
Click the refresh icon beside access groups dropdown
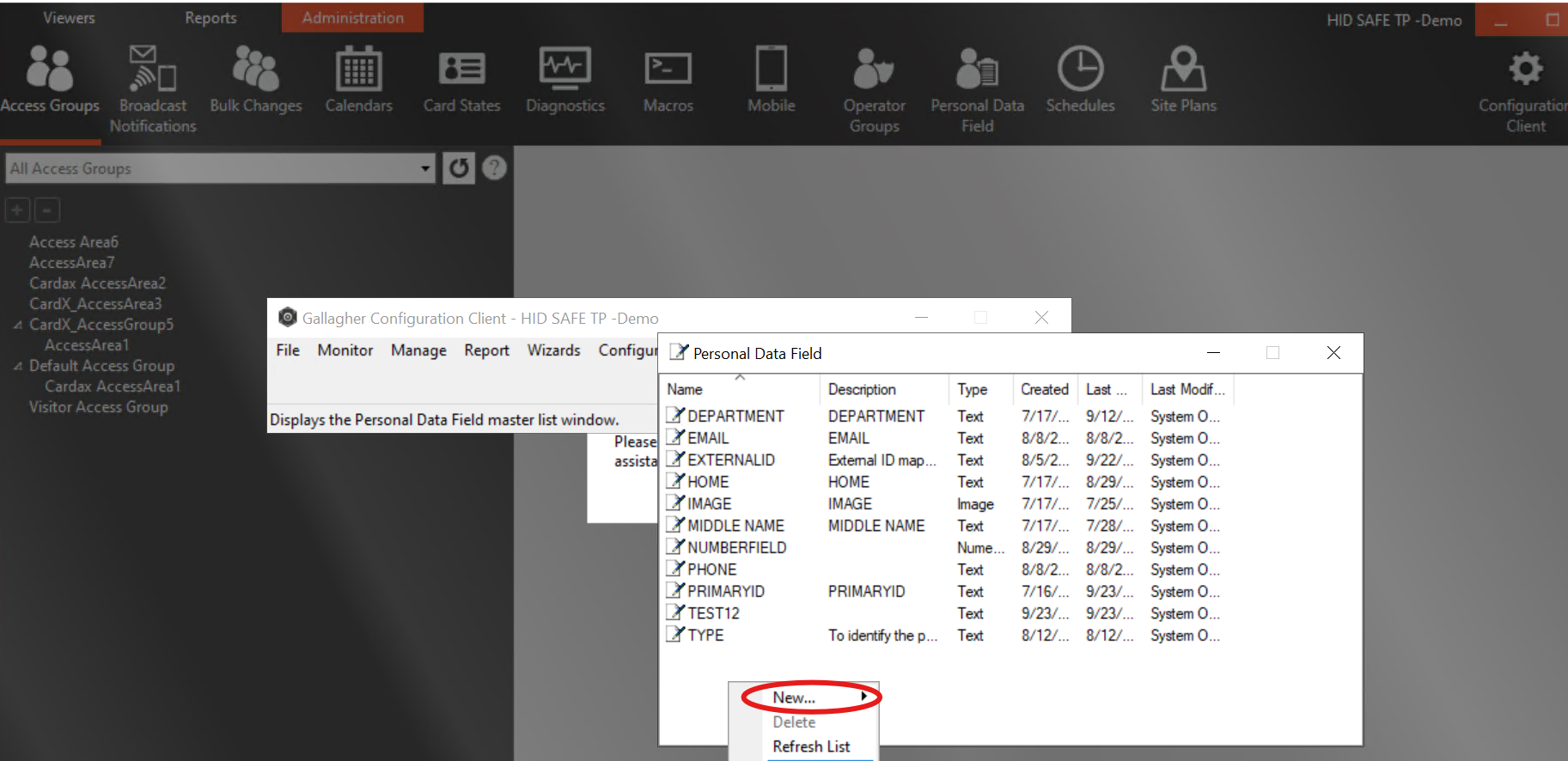coord(459,168)
